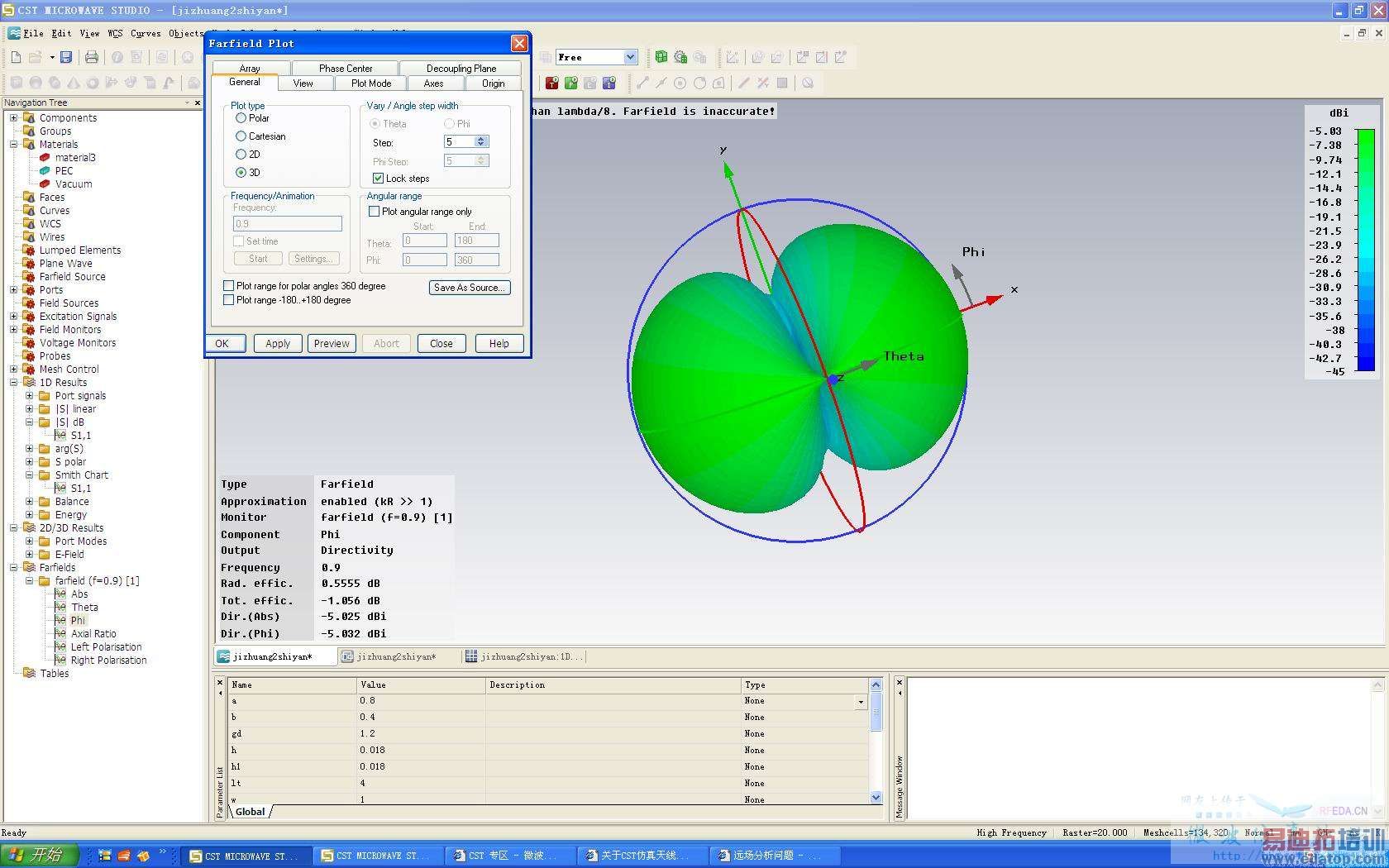Open the Abs farfield result icon in tree
1389x868 pixels.
60,594
